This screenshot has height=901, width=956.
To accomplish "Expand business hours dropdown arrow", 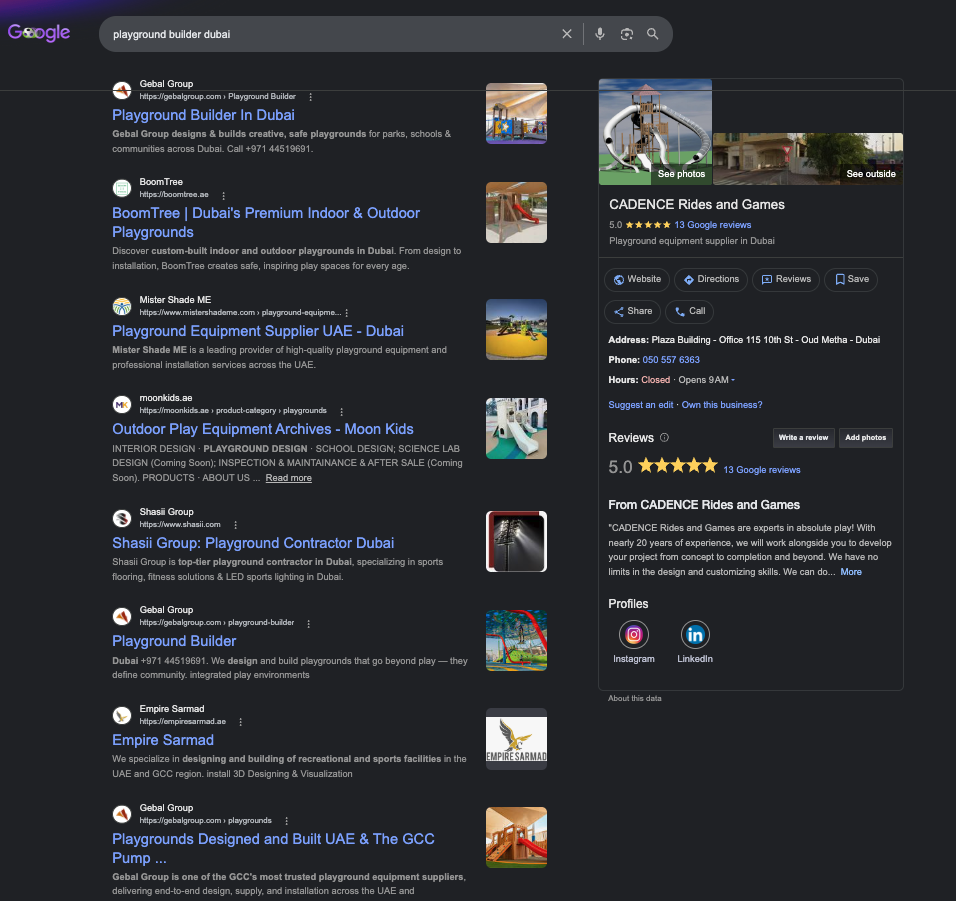I will point(733,380).
